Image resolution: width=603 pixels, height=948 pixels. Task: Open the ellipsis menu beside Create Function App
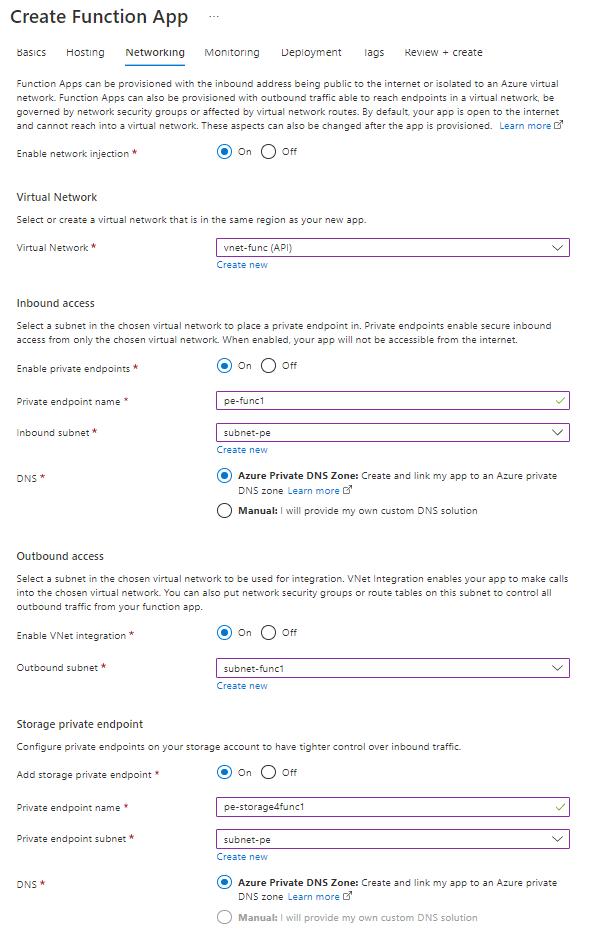tap(212, 19)
